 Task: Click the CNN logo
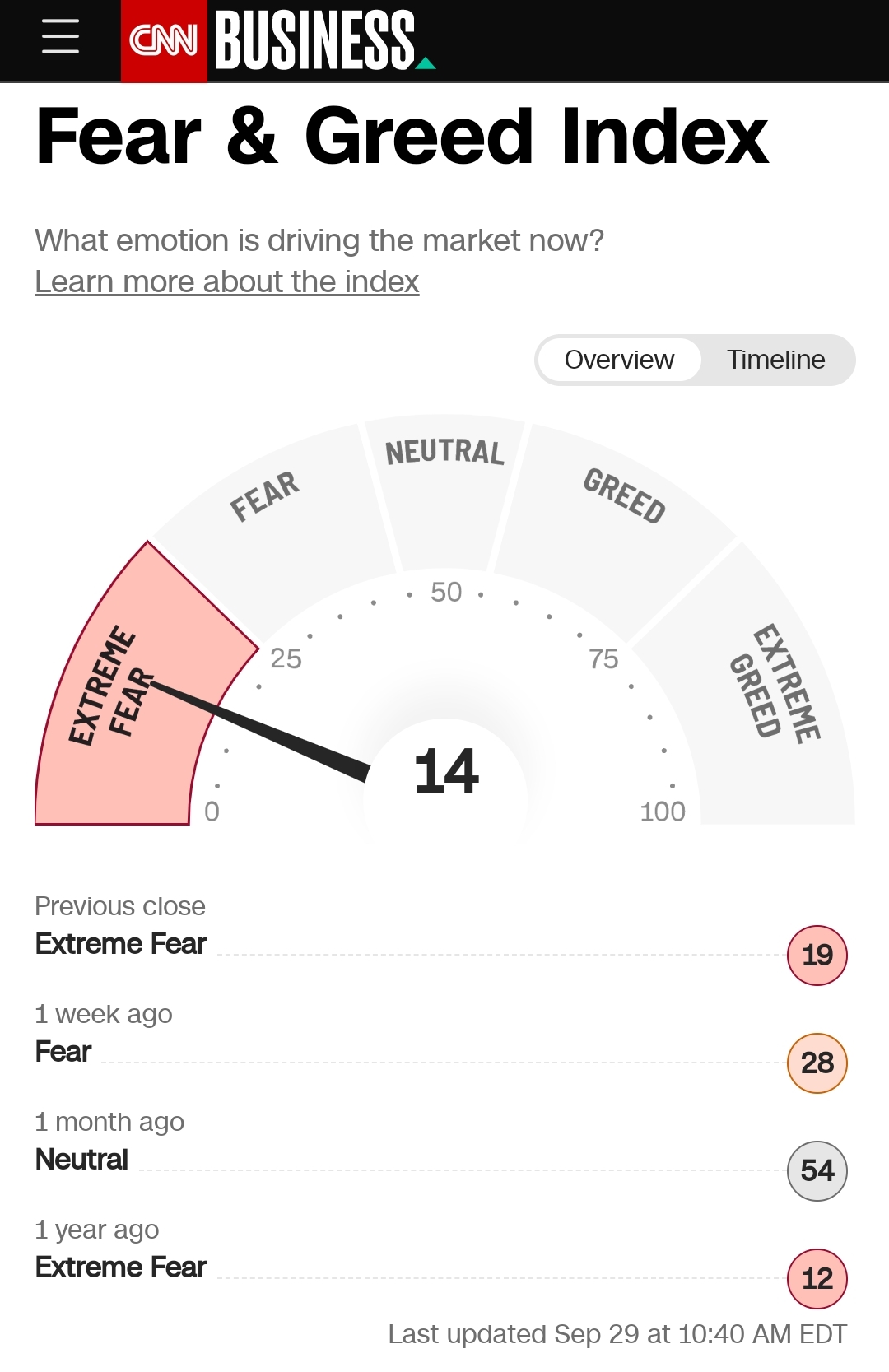coord(164,40)
